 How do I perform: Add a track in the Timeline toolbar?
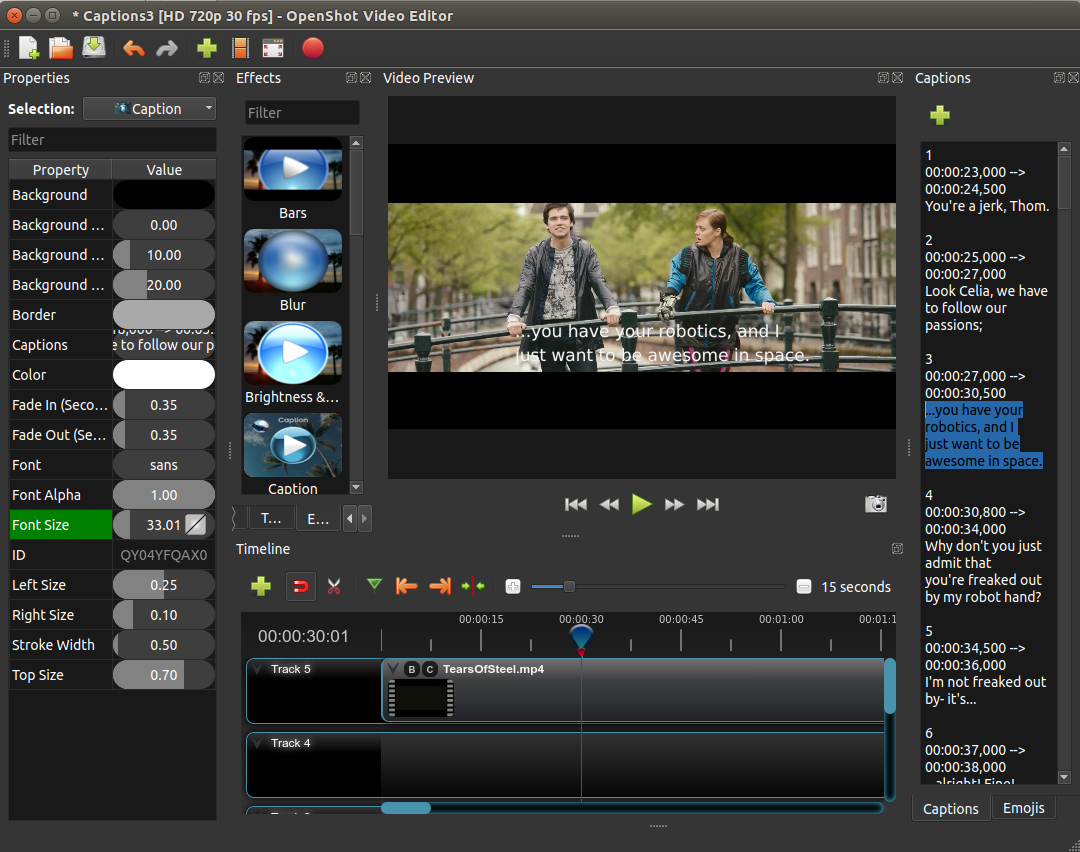261,586
